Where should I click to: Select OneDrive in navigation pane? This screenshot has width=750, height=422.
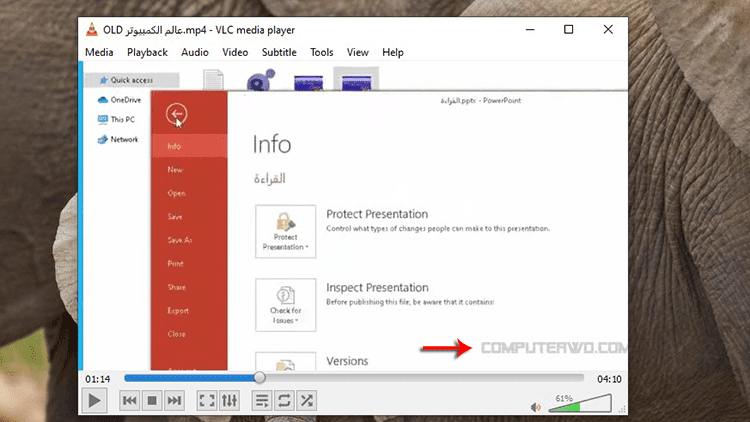click(x=119, y=100)
